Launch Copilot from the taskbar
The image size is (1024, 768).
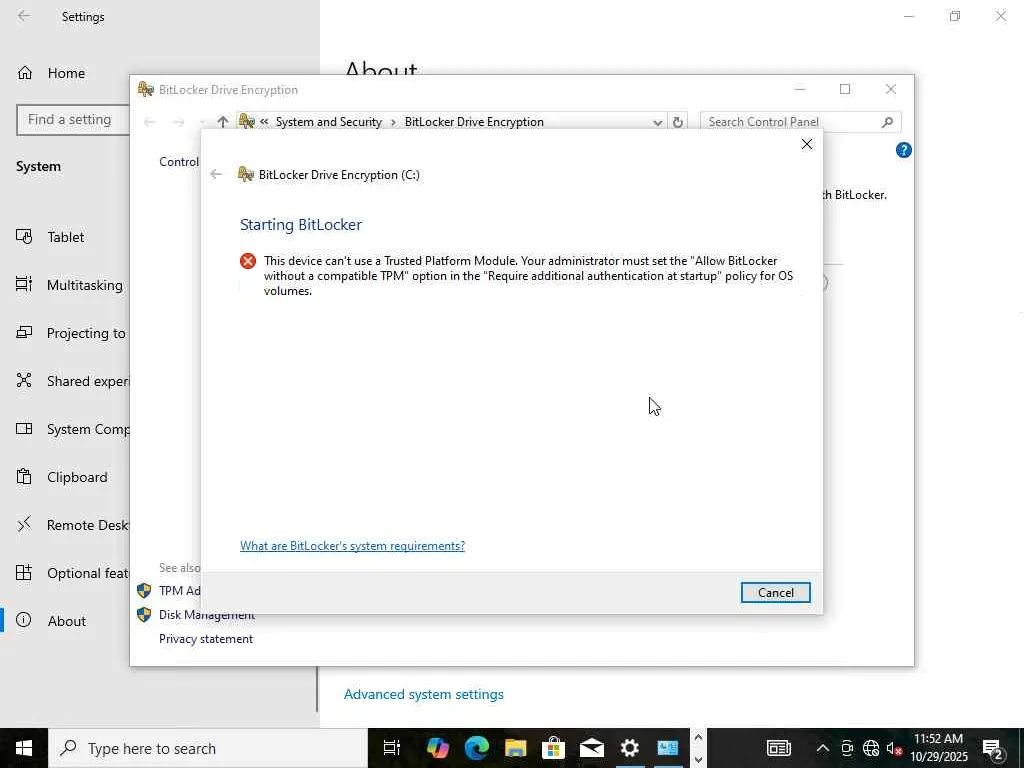tap(438, 748)
